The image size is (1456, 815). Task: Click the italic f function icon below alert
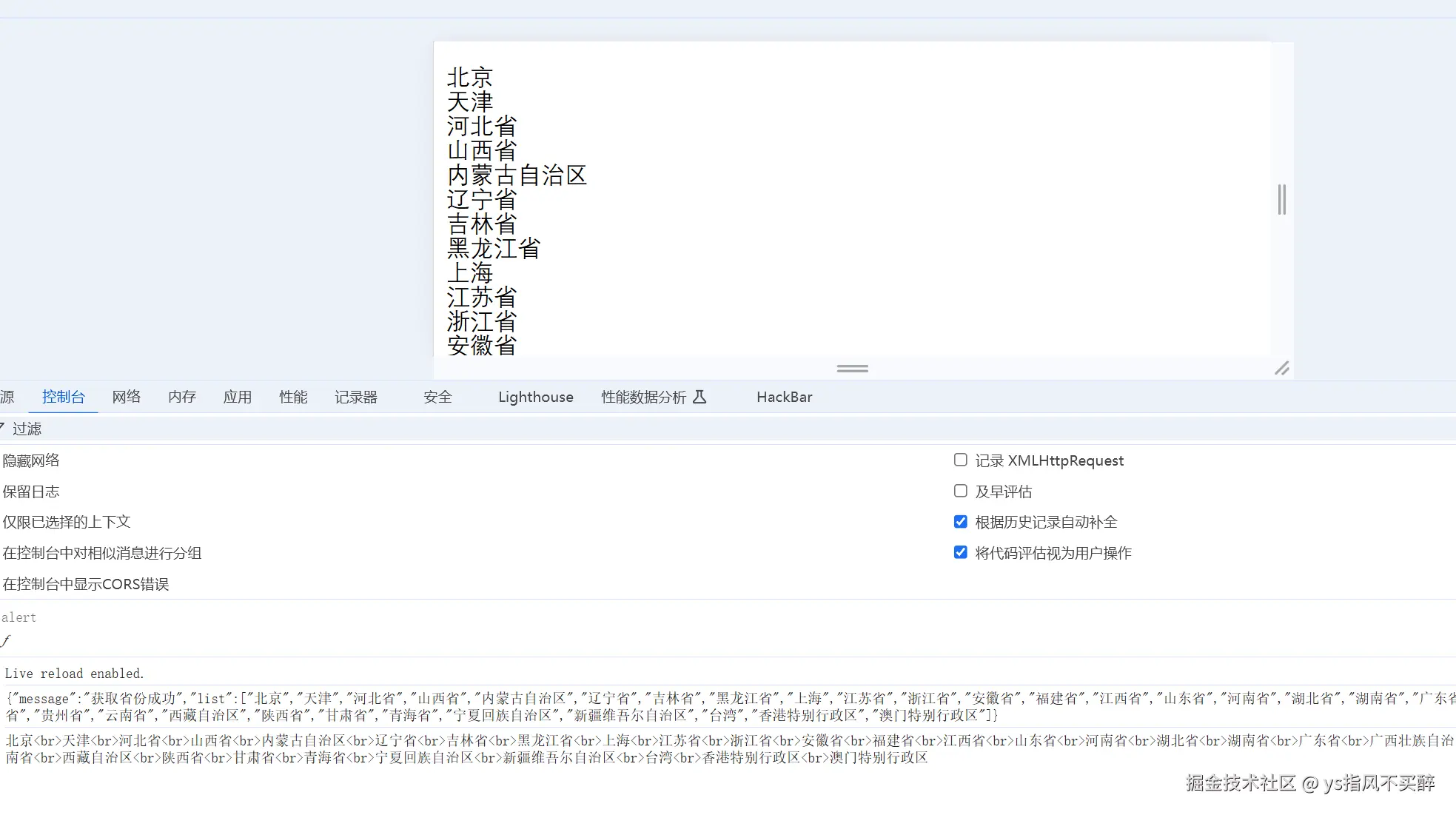6,641
